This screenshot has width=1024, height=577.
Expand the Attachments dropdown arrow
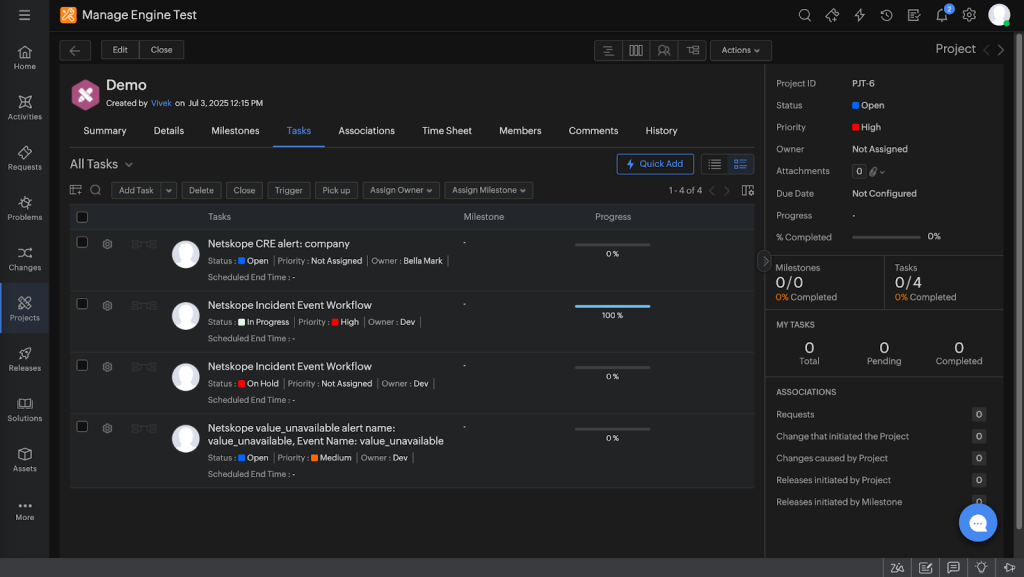882,172
